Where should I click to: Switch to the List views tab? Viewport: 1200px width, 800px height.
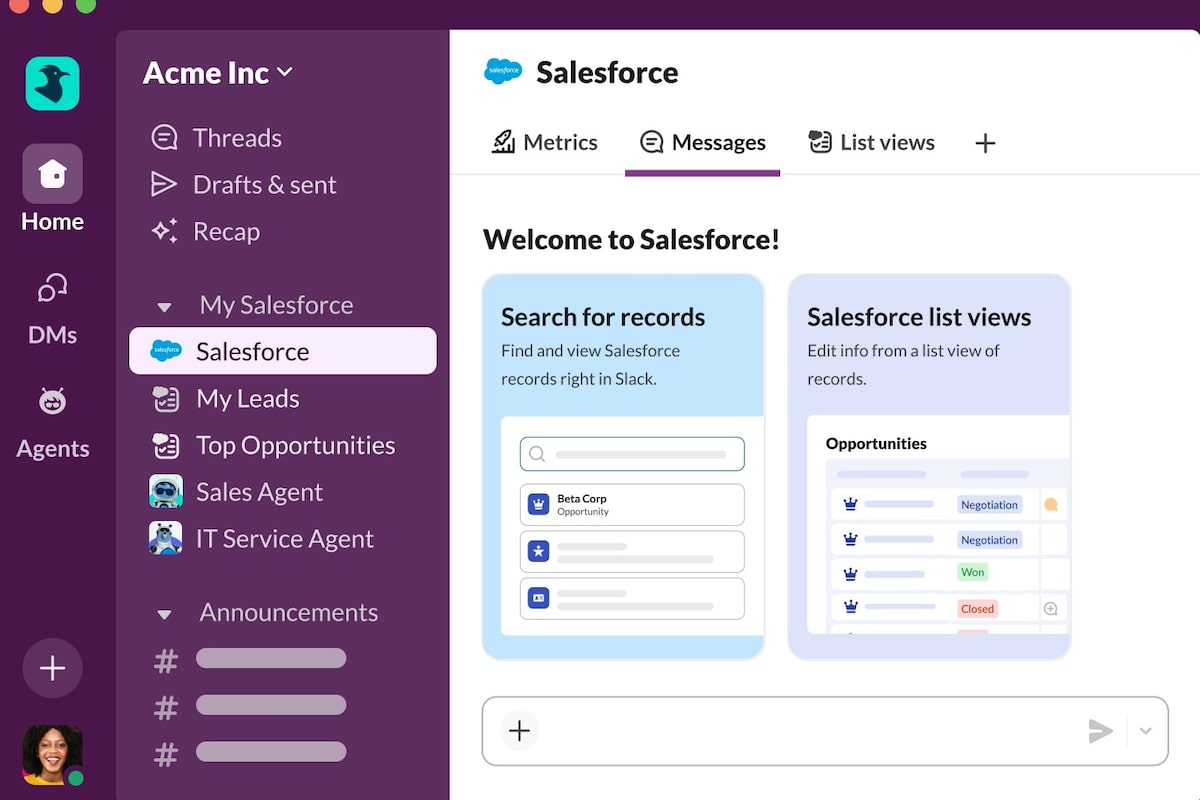click(x=871, y=143)
